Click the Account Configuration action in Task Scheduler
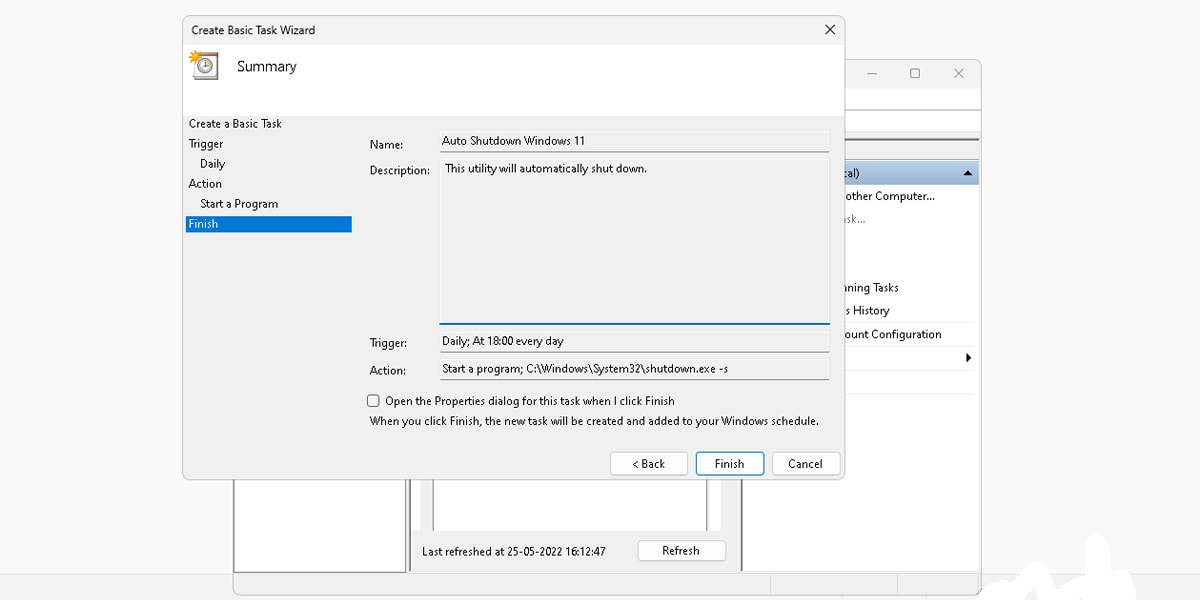This screenshot has width=1200, height=600. 893,335
